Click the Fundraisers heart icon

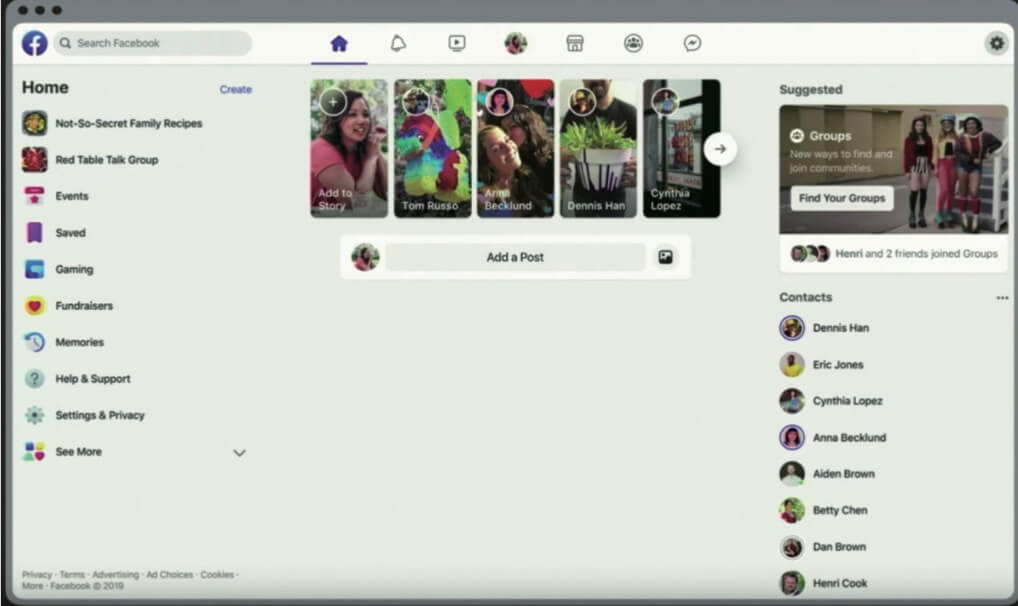pos(34,305)
